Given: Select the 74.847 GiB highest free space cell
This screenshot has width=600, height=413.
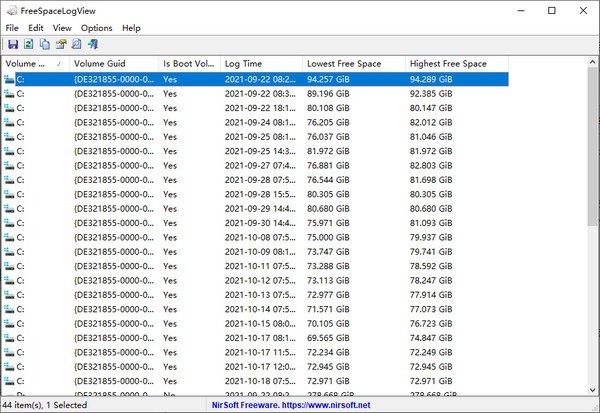Looking at the screenshot, I should pyautogui.click(x=431, y=338).
